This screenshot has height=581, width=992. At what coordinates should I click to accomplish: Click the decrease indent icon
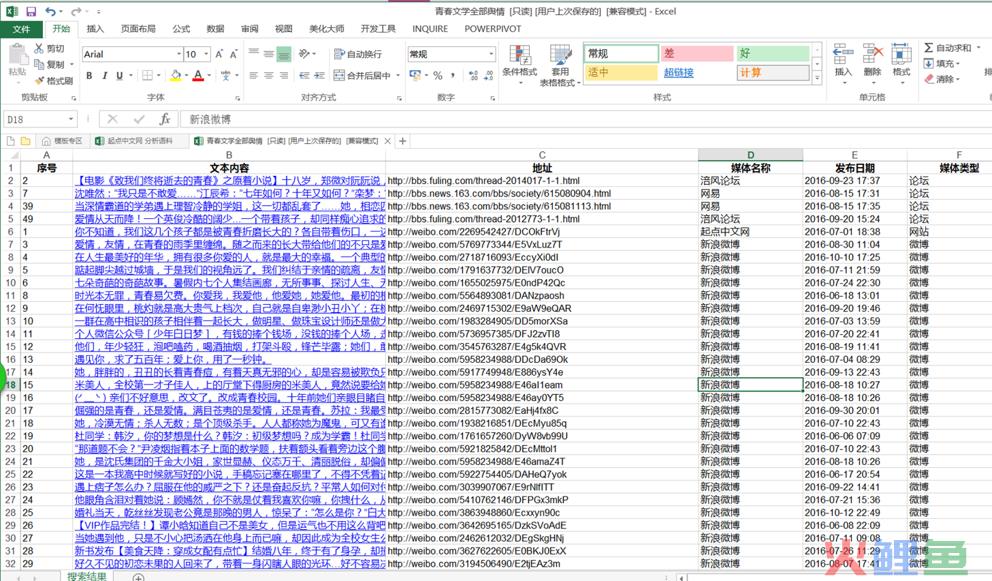coord(304,75)
